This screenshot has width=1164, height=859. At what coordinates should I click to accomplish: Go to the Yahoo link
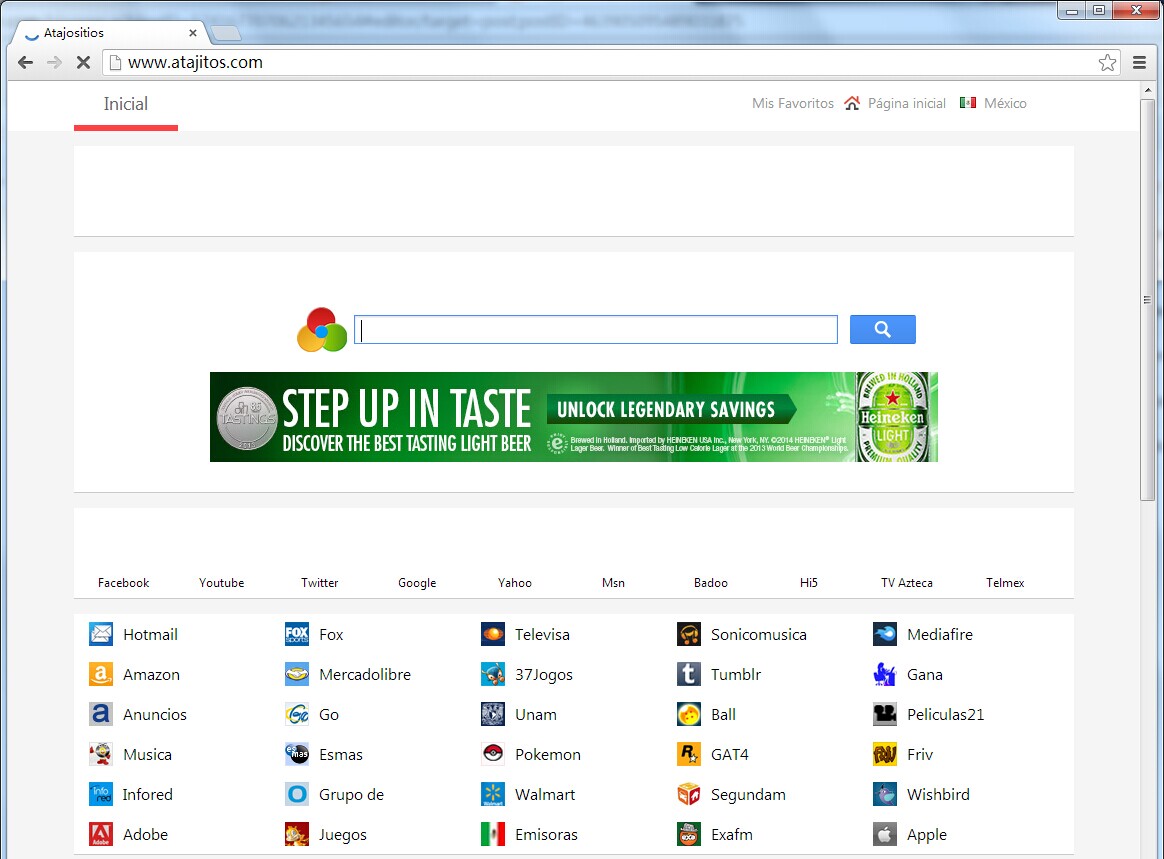(x=515, y=583)
